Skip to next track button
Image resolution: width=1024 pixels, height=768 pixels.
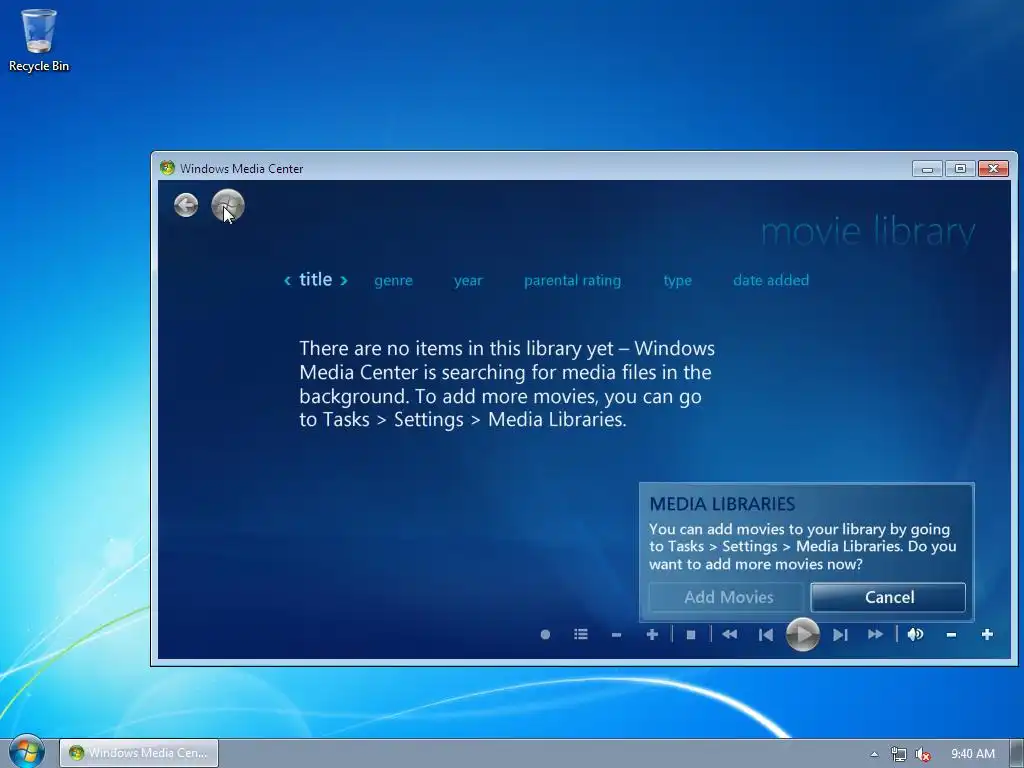tap(840, 634)
